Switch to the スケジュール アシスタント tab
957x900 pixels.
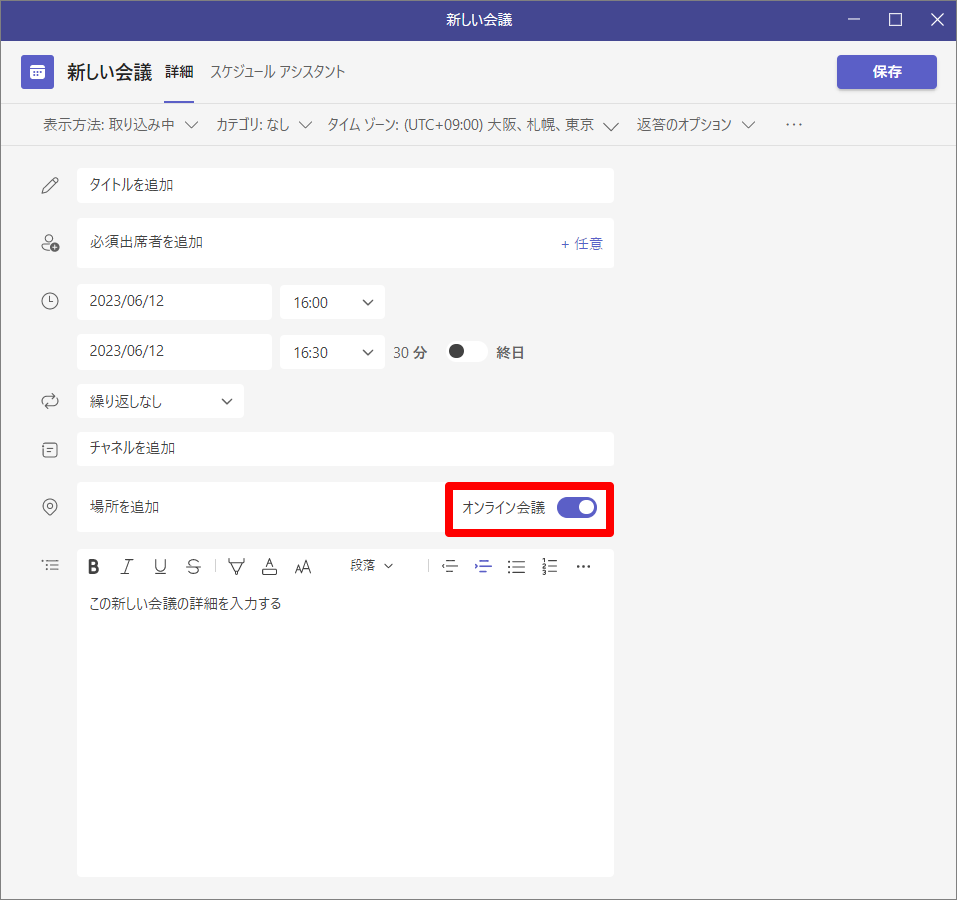pos(277,72)
